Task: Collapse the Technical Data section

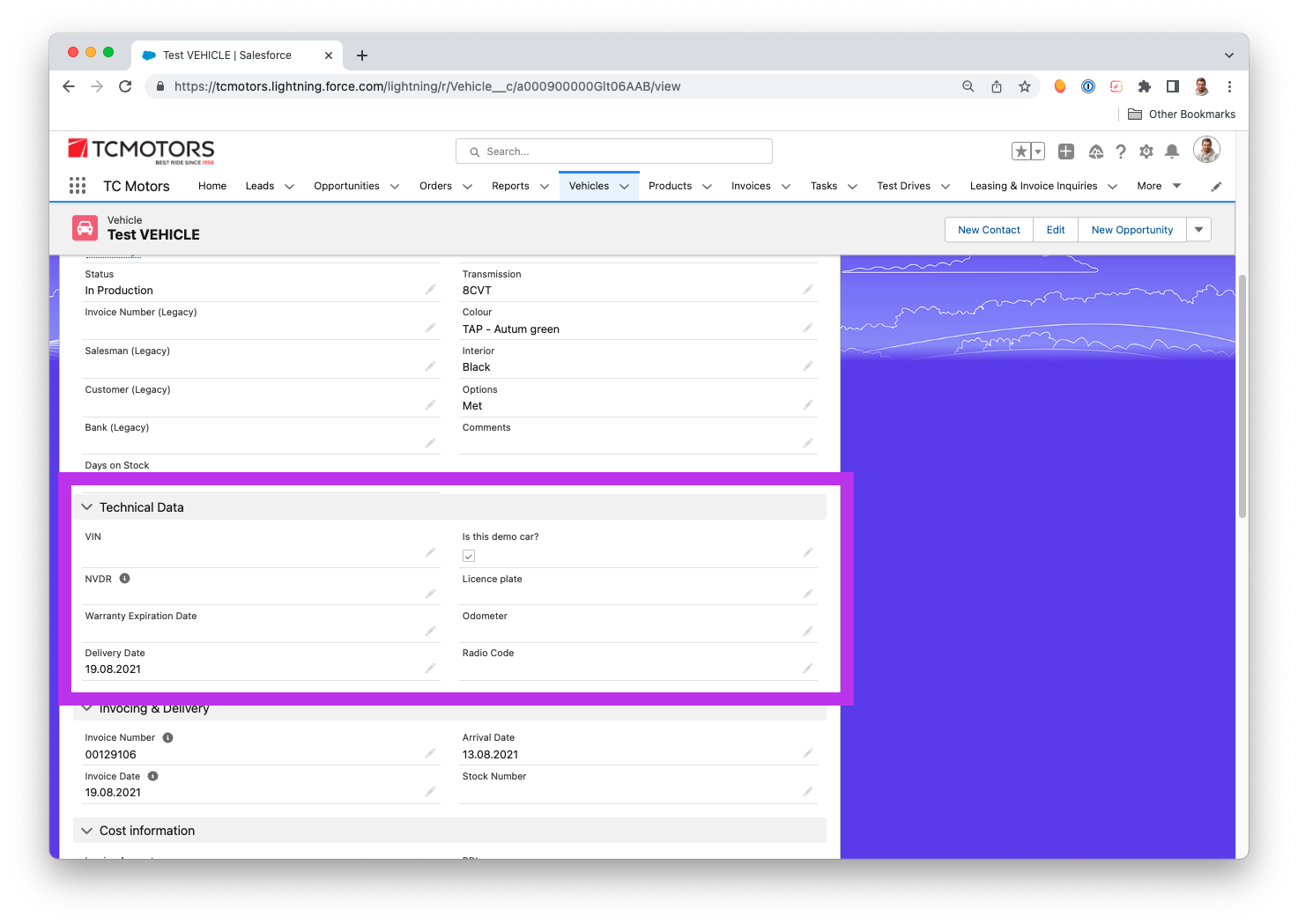Action: tap(86, 507)
